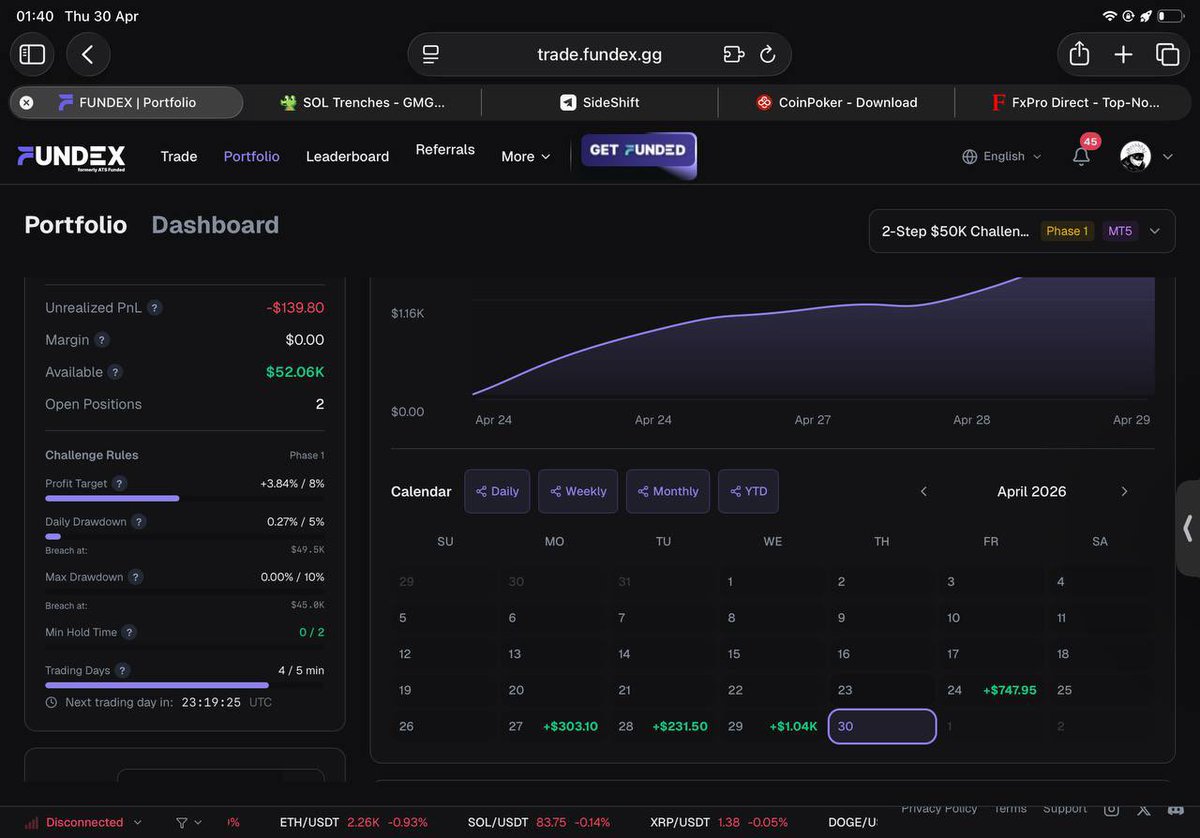Add a new tab with the plus icon
This screenshot has width=1200, height=838.
click(x=1123, y=54)
